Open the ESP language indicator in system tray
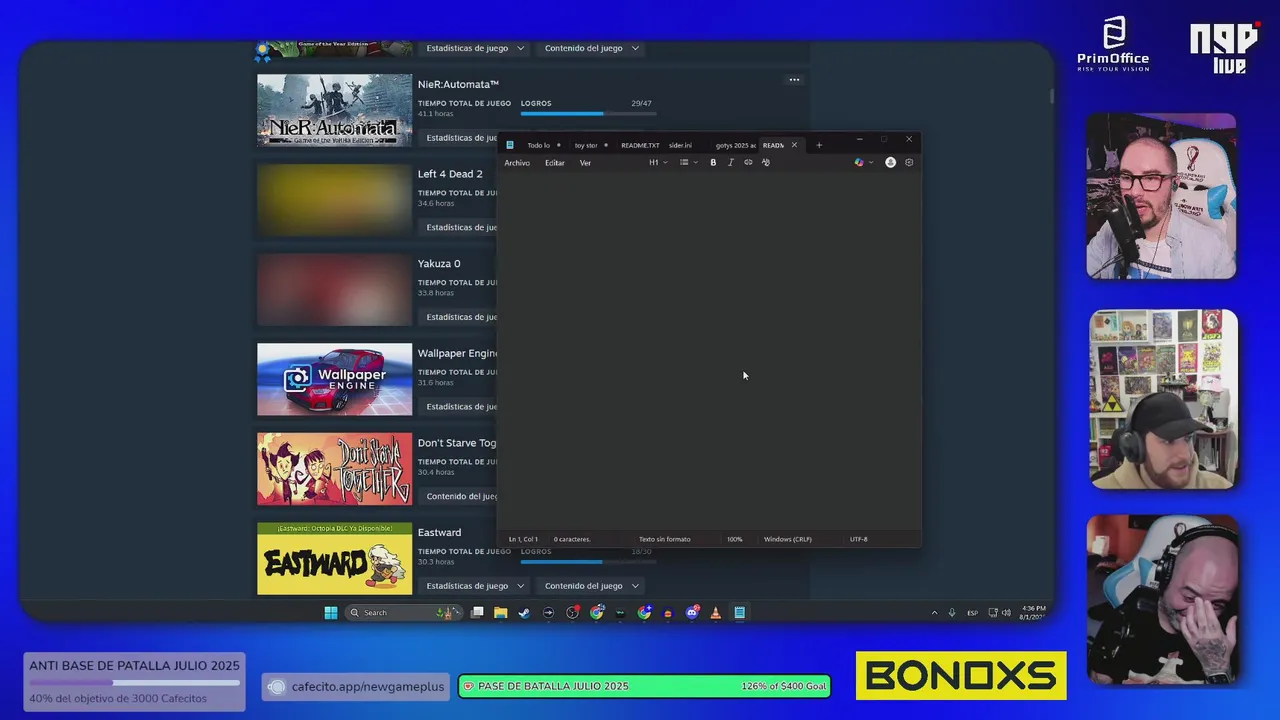Viewport: 1280px width, 720px height. click(972, 613)
